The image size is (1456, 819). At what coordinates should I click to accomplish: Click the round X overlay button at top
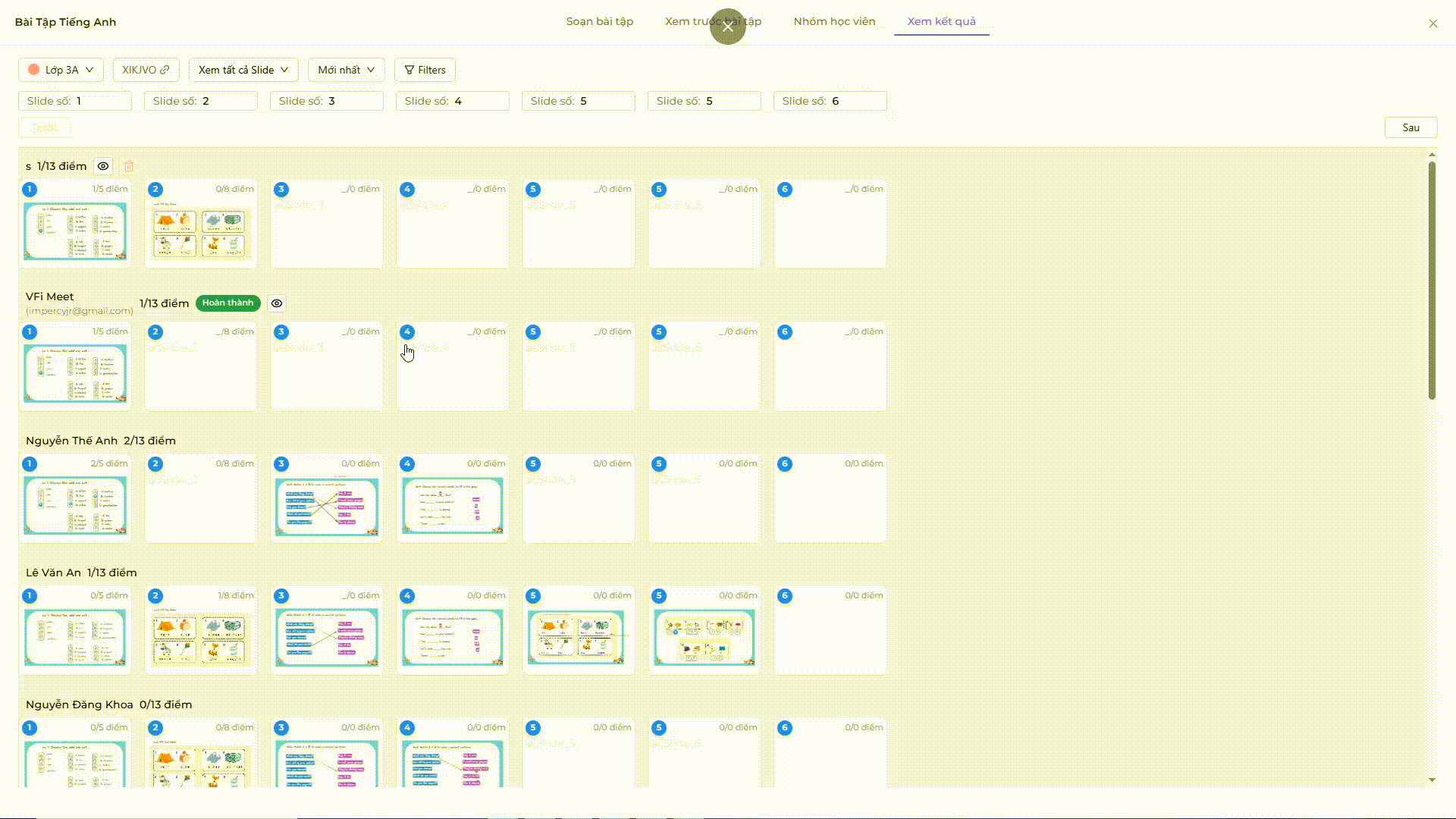727,27
